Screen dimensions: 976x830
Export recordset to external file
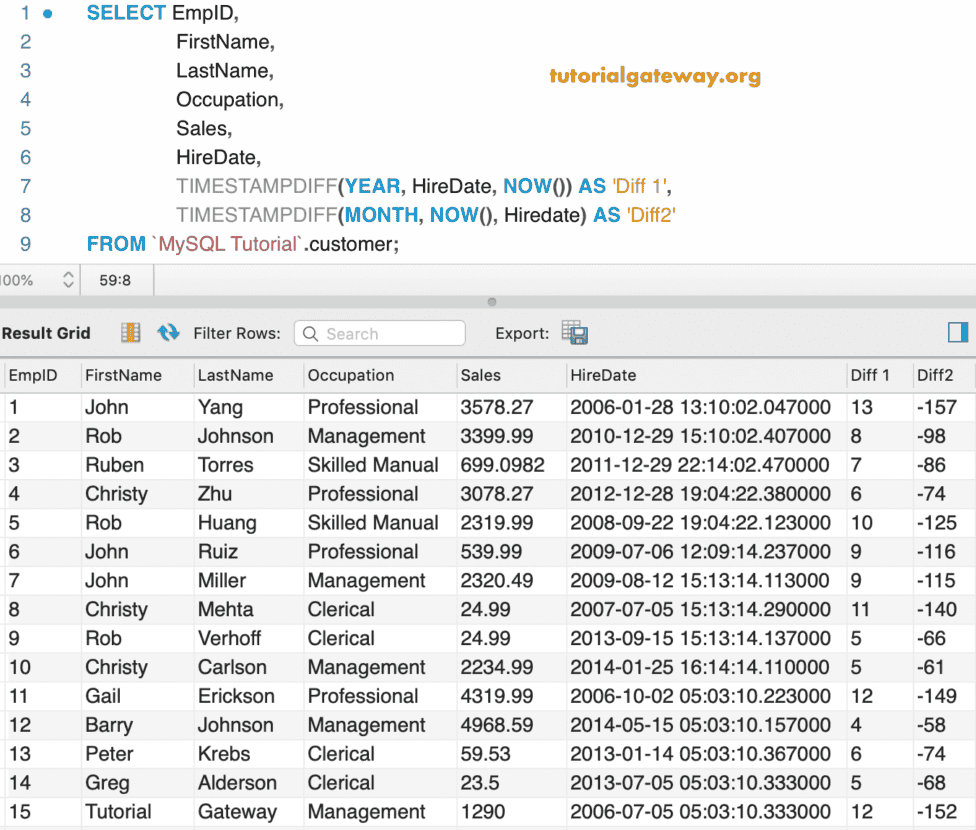click(x=575, y=332)
